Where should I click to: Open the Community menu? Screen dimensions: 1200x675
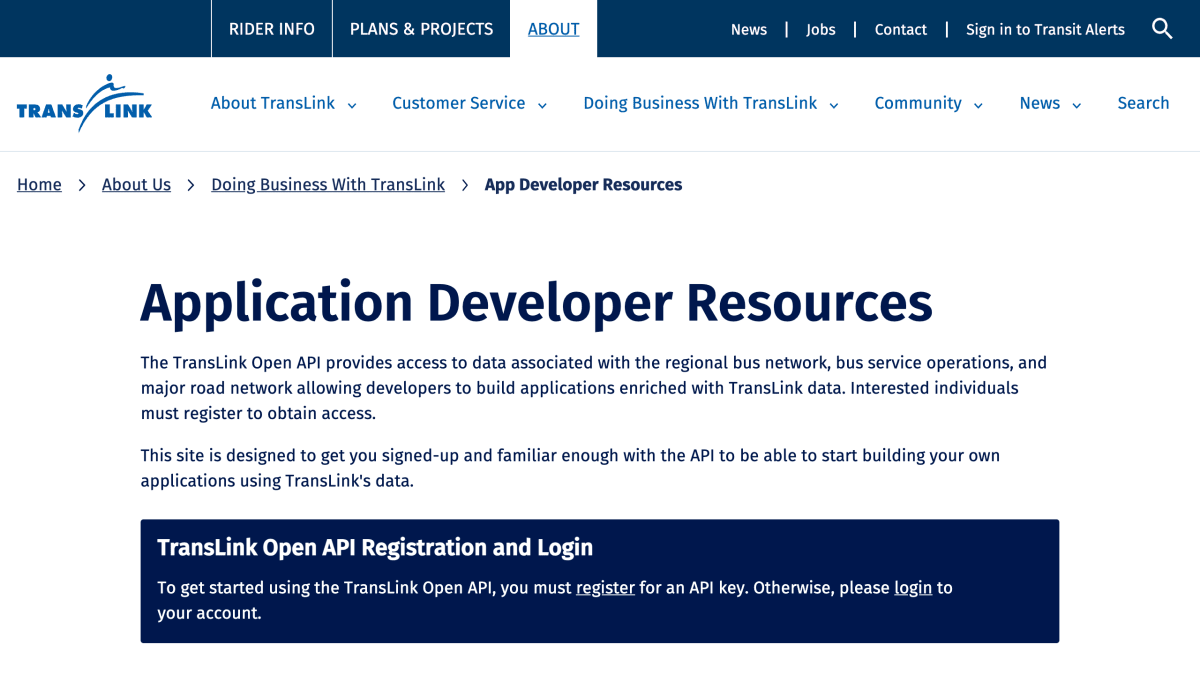click(918, 103)
